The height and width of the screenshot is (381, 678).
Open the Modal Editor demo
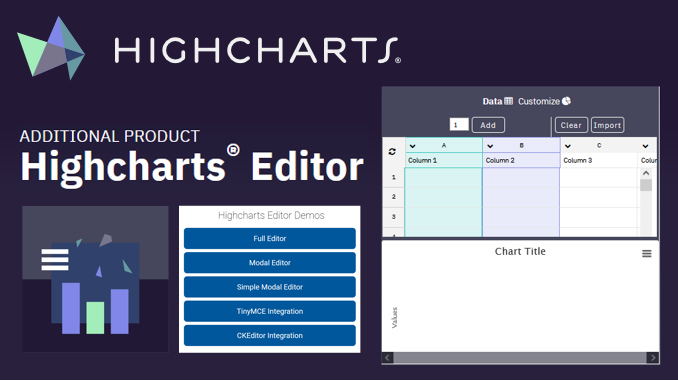pos(270,263)
